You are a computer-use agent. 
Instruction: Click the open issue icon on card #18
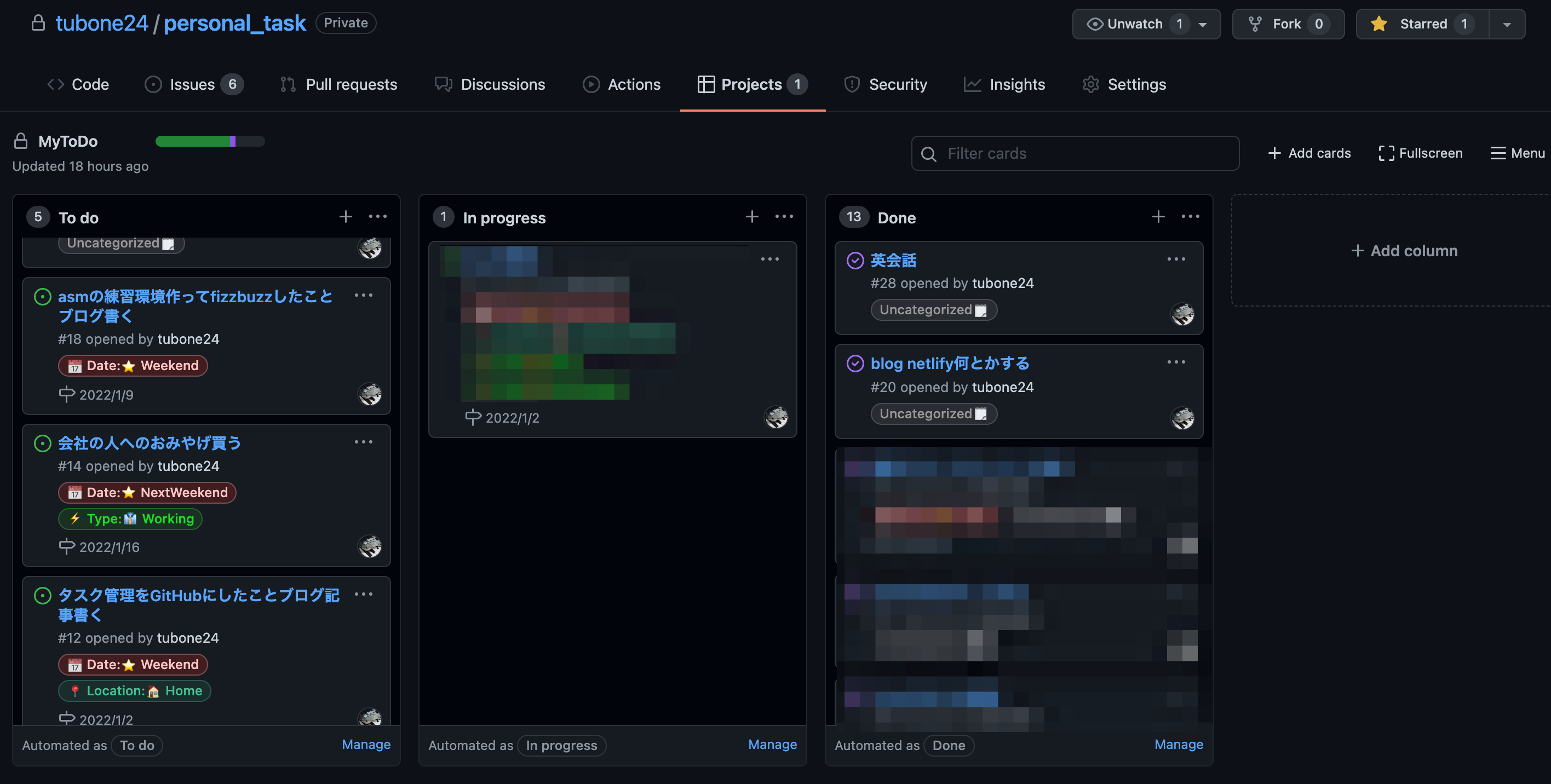pyautogui.click(x=43, y=296)
